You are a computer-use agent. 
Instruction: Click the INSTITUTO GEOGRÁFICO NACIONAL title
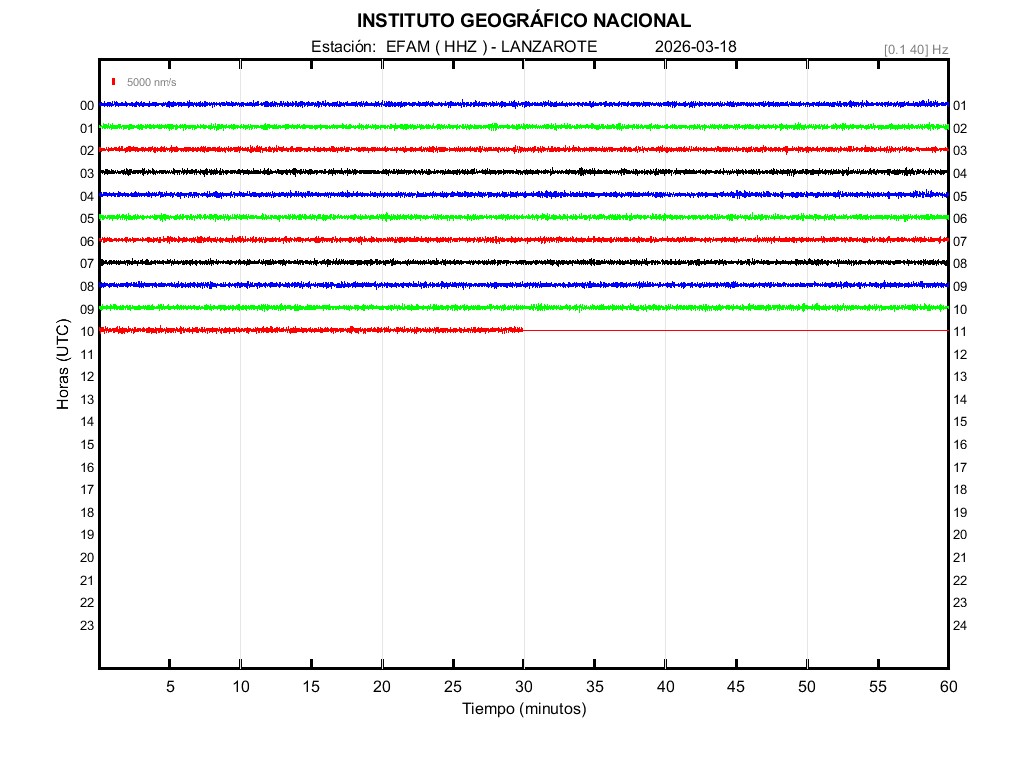point(523,21)
